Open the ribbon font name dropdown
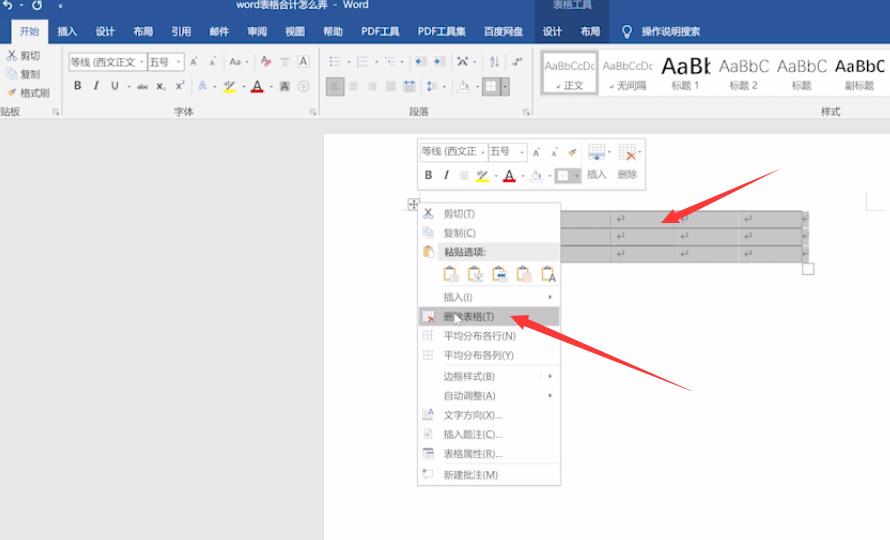Image resolution: width=890 pixels, height=540 pixels. (x=141, y=63)
